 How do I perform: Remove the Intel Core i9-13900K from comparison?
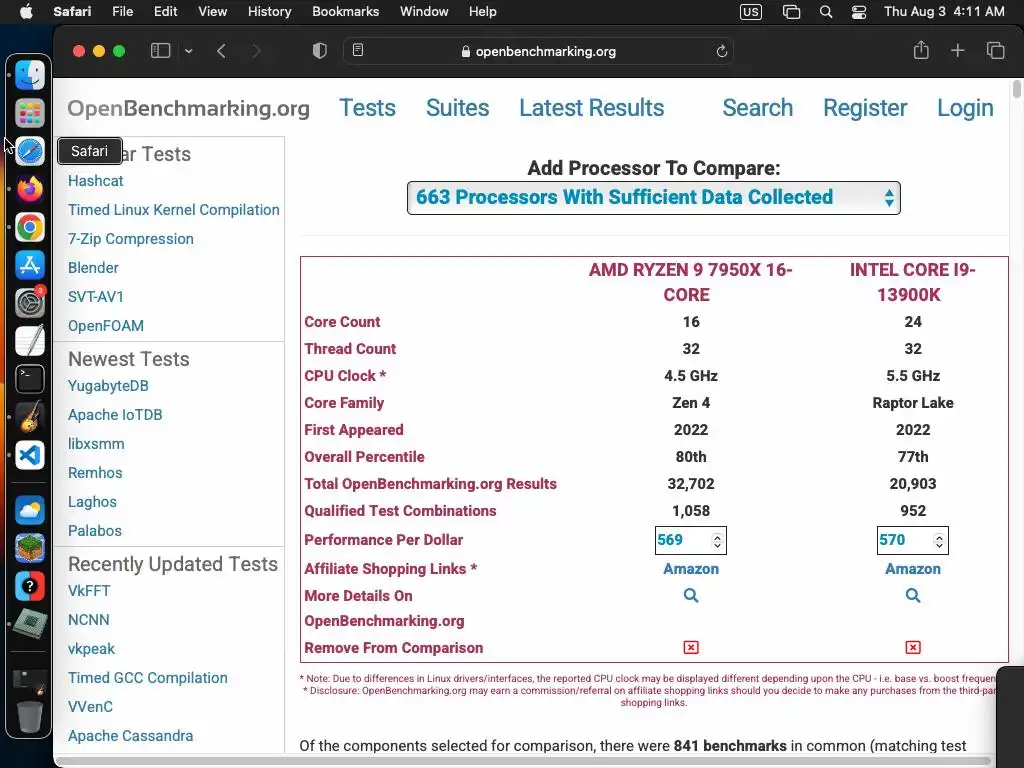(913, 648)
